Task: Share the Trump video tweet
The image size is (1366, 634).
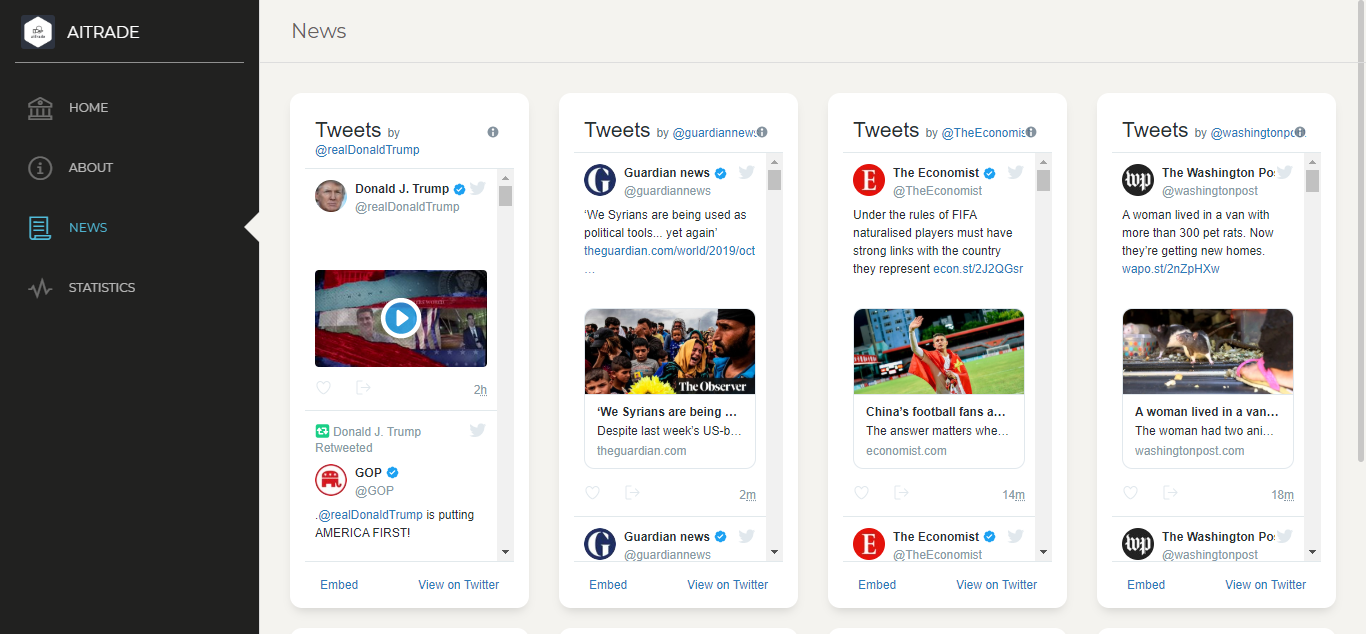Action: (363, 388)
